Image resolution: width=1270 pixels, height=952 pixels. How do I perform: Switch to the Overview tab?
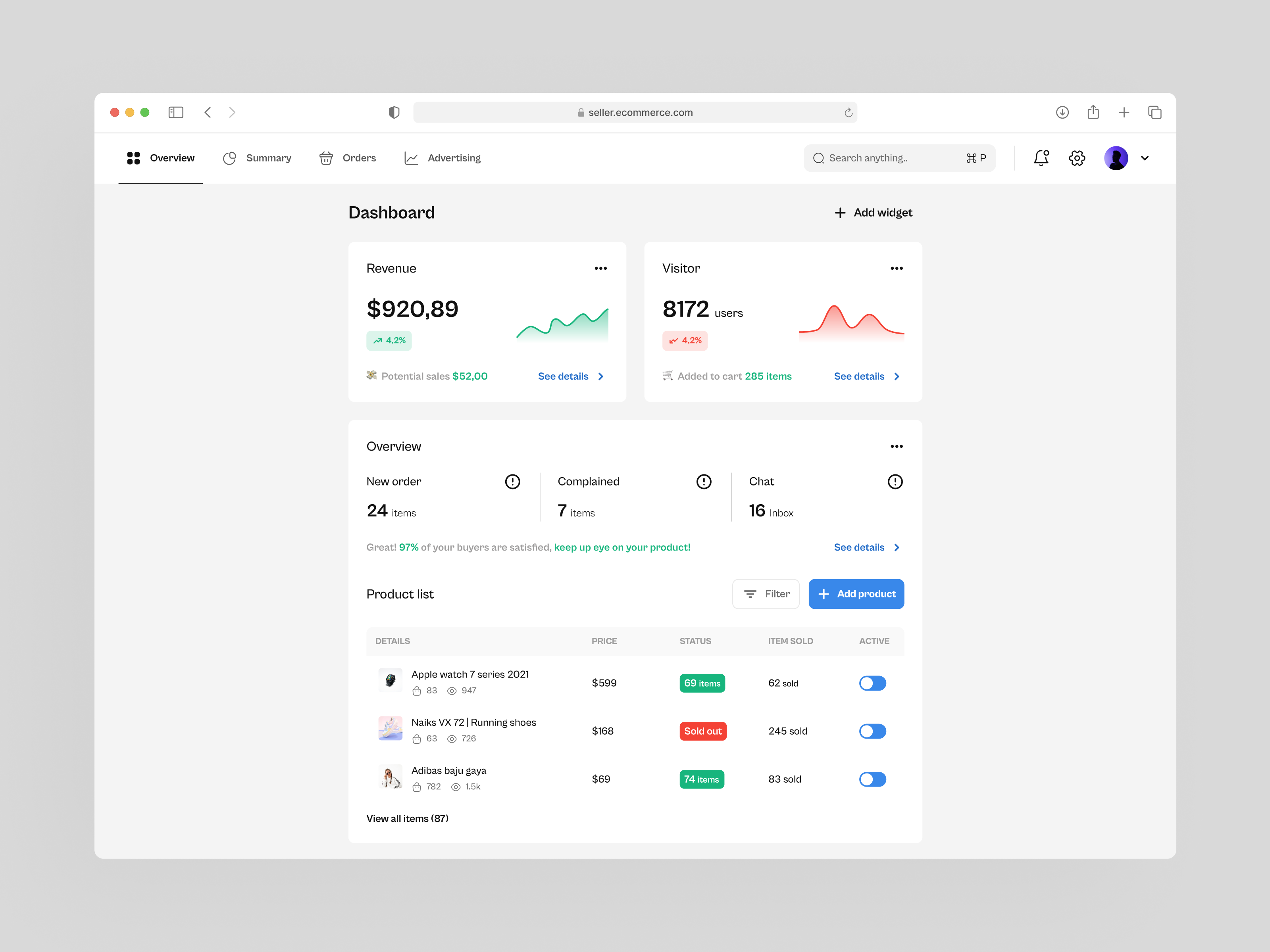tap(161, 158)
